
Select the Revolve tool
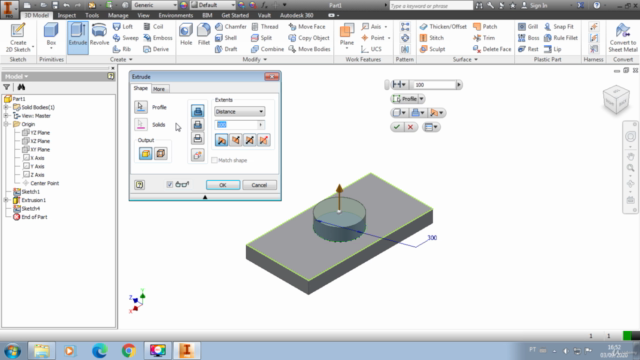(x=99, y=35)
